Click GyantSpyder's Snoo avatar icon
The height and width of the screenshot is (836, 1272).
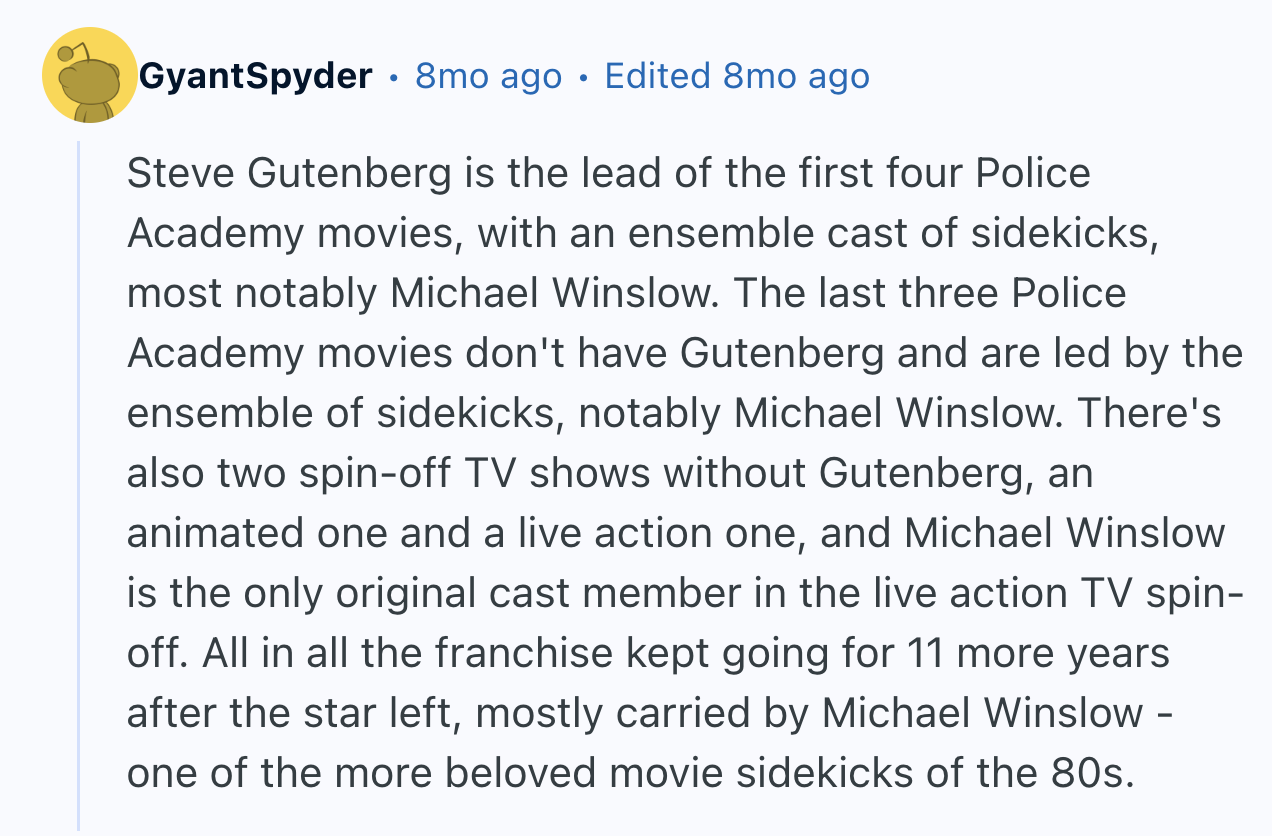pos(90,76)
